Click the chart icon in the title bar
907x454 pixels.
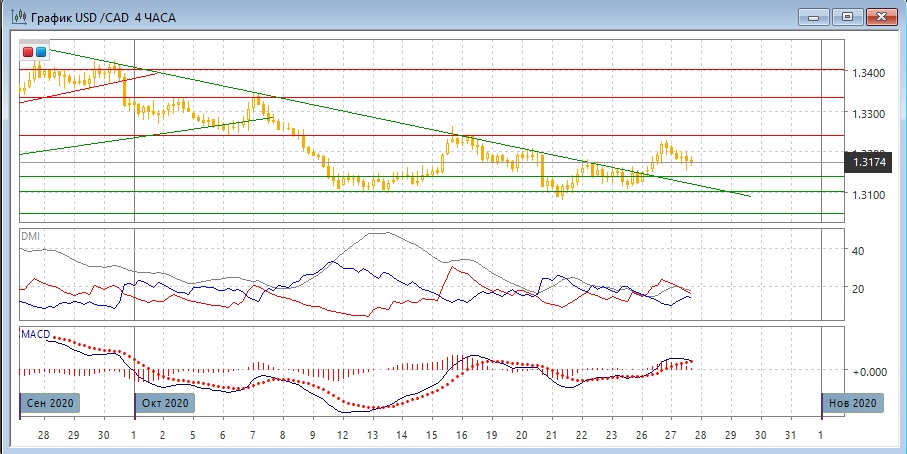pos(18,17)
